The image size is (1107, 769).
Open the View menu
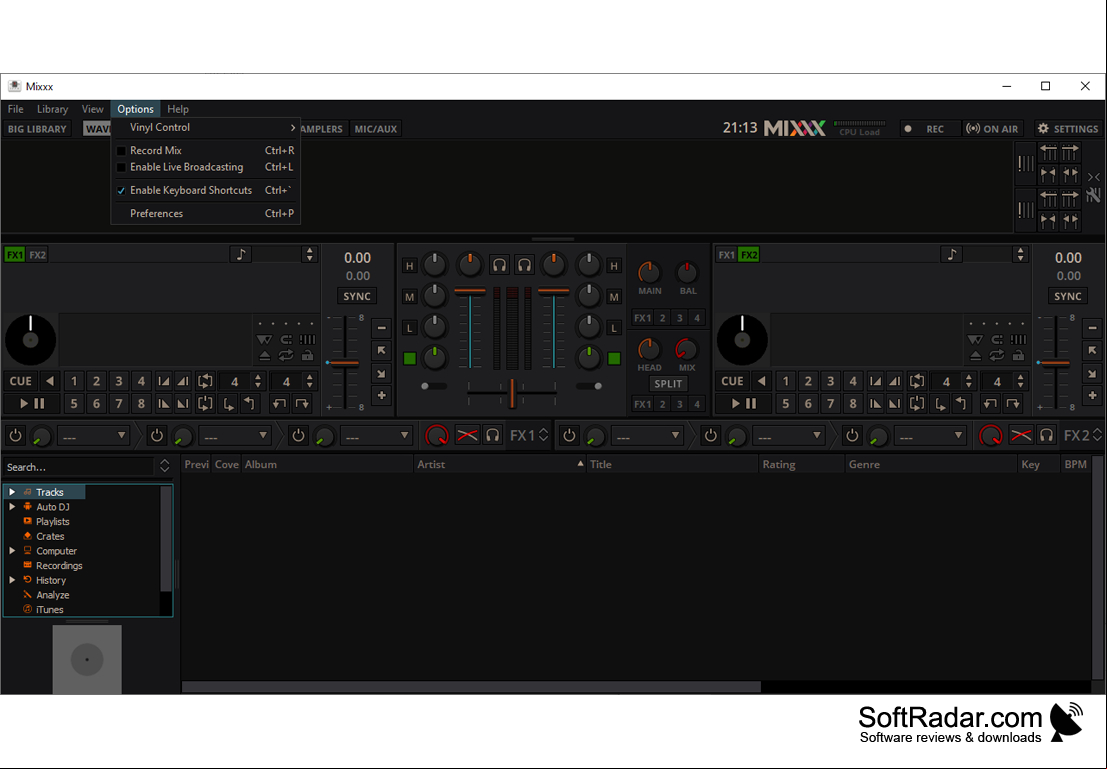pyautogui.click(x=92, y=109)
